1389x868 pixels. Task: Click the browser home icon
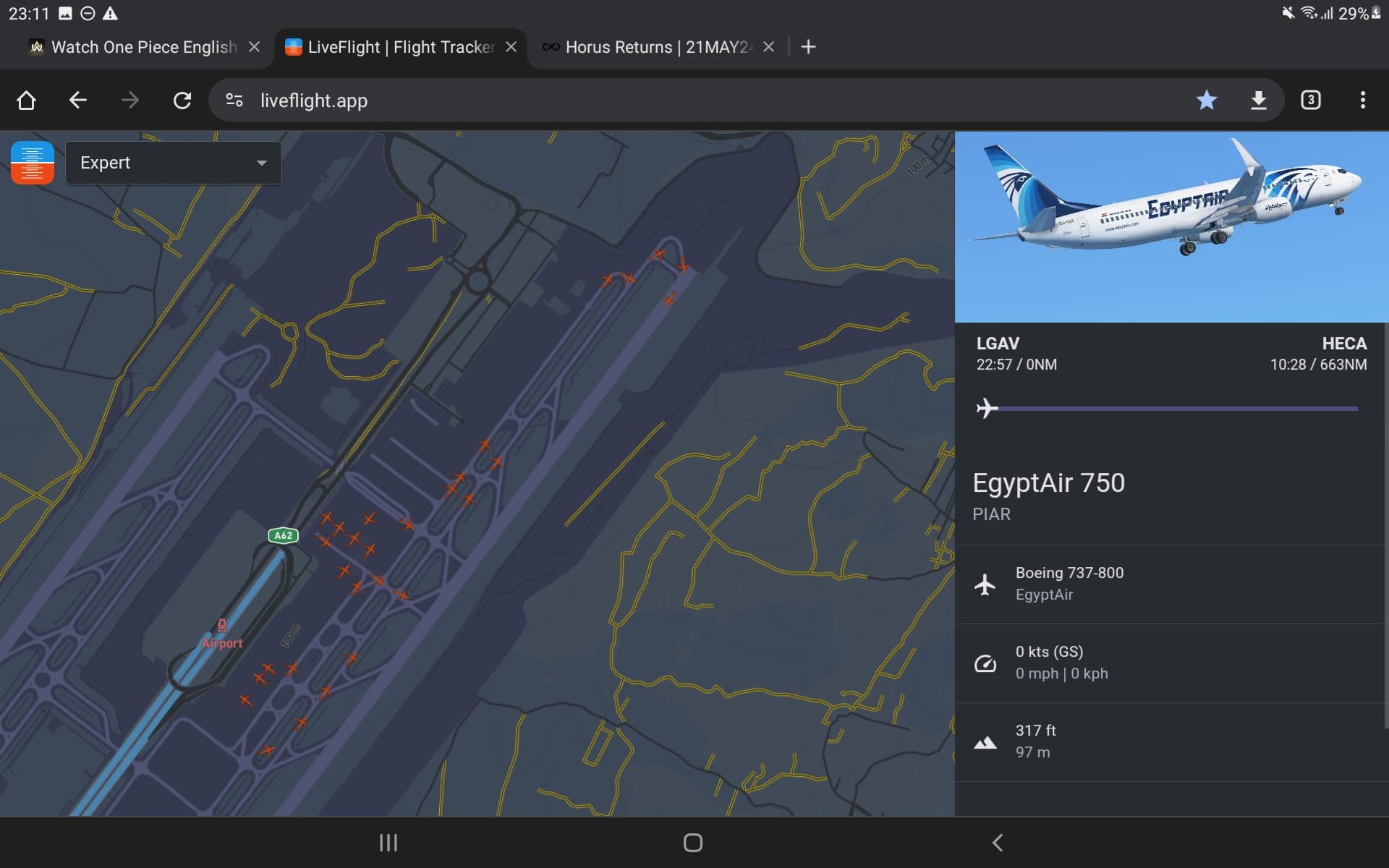[27, 101]
